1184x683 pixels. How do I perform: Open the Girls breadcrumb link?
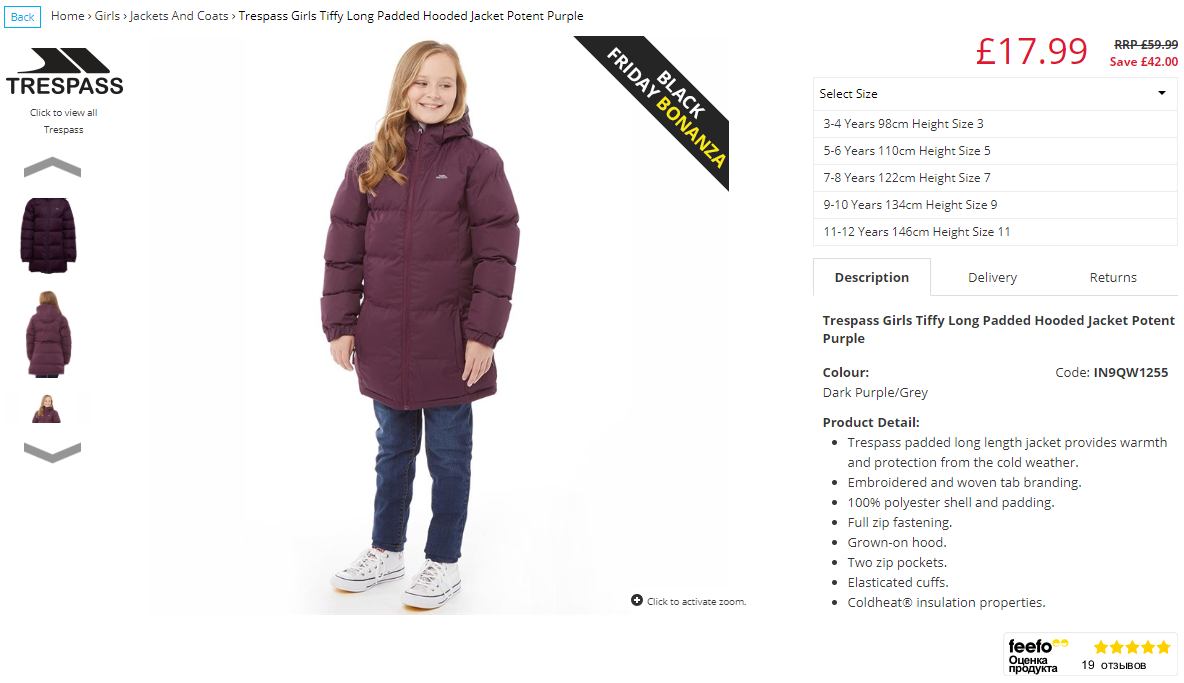pyautogui.click(x=107, y=16)
